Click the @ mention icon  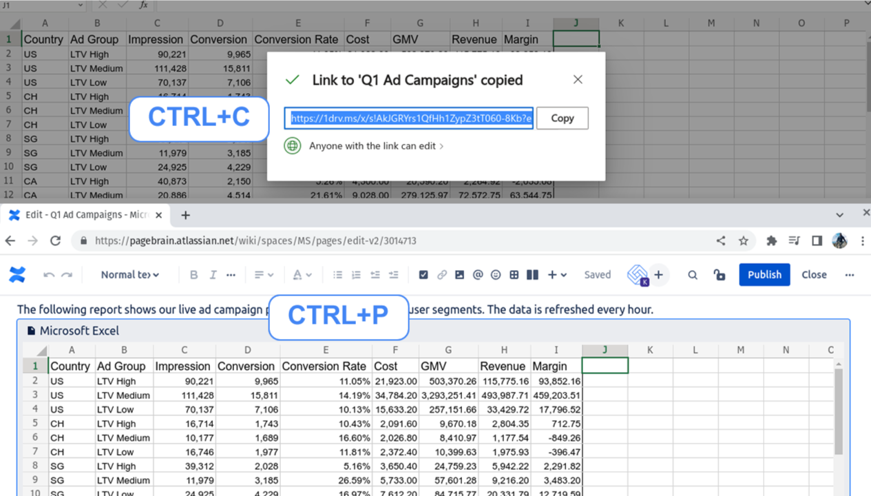[477, 275]
